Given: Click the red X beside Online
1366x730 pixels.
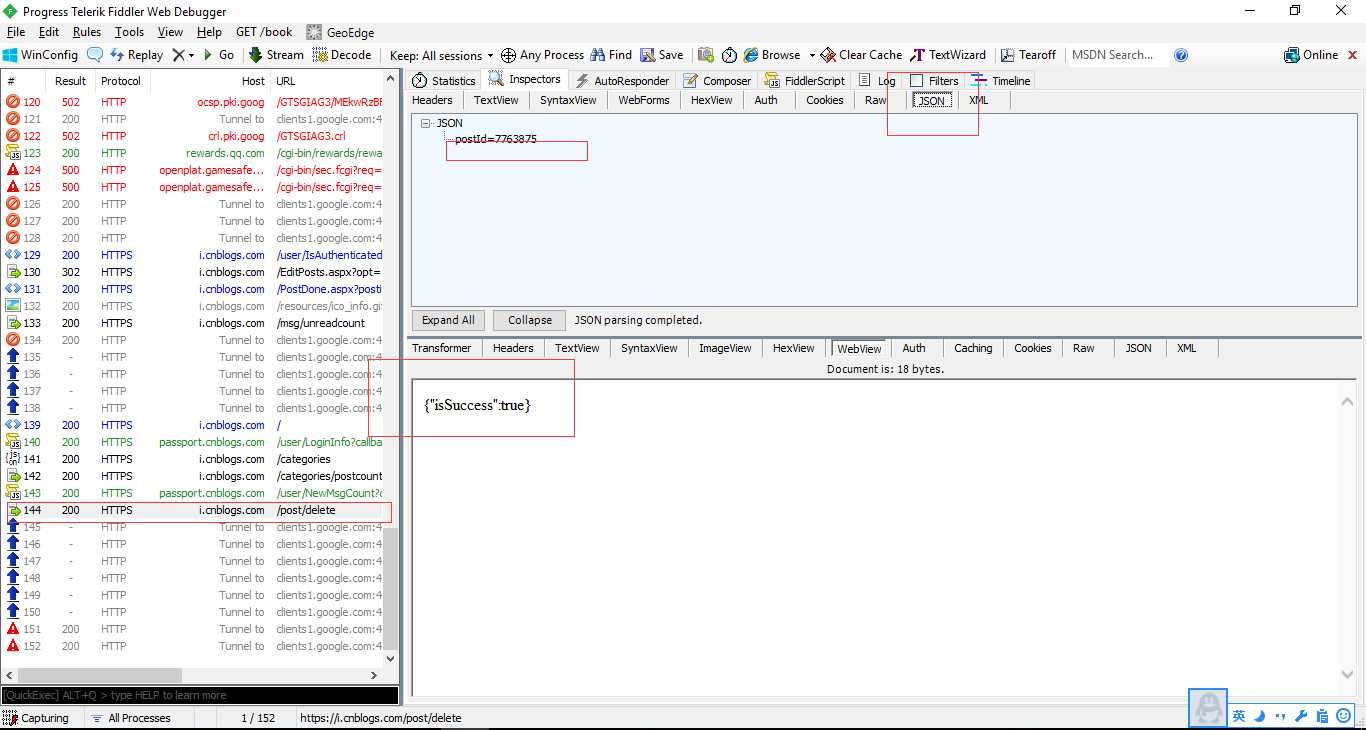Looking at the screenshot, I should (x=1350, y=55).
